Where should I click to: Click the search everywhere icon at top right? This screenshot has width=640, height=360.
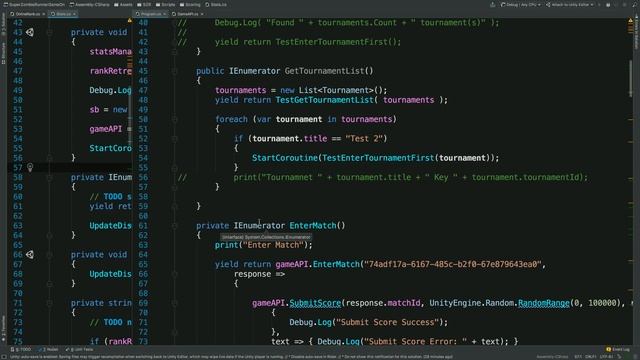tap(635, 4)
